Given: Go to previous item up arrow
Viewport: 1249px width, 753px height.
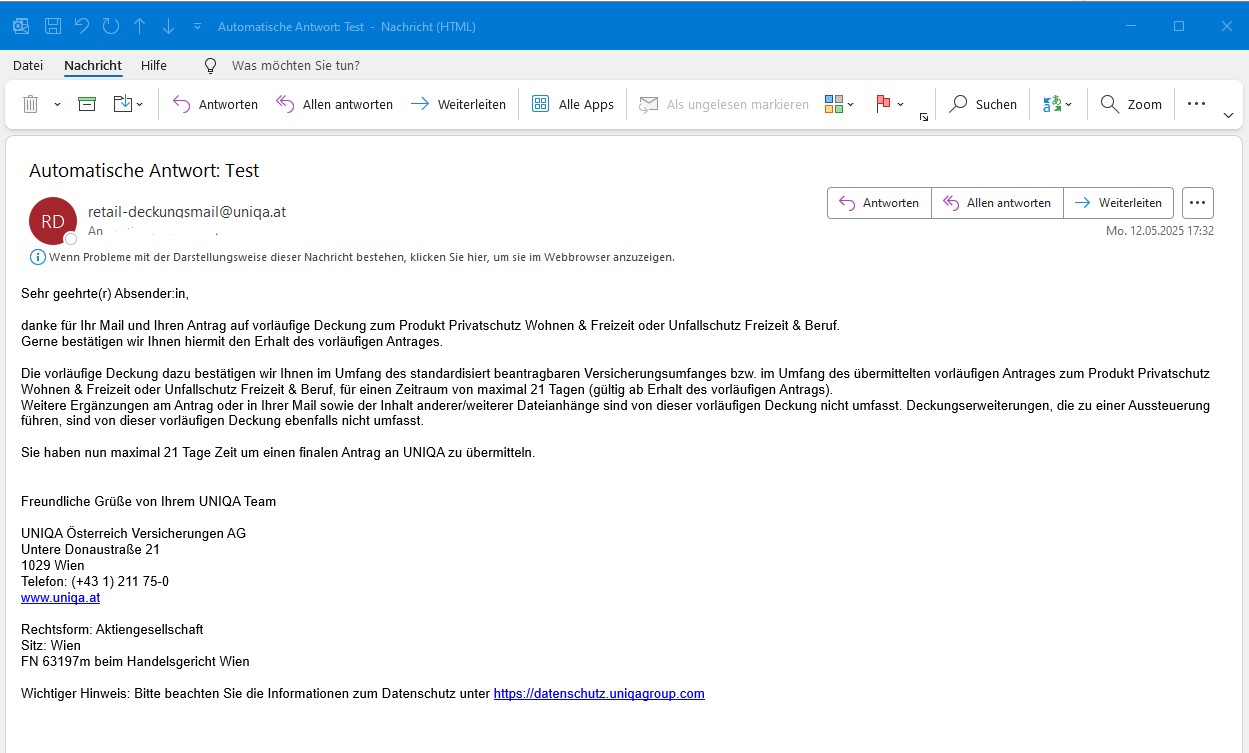Looking at the screenshot, I should click(139, 26).
